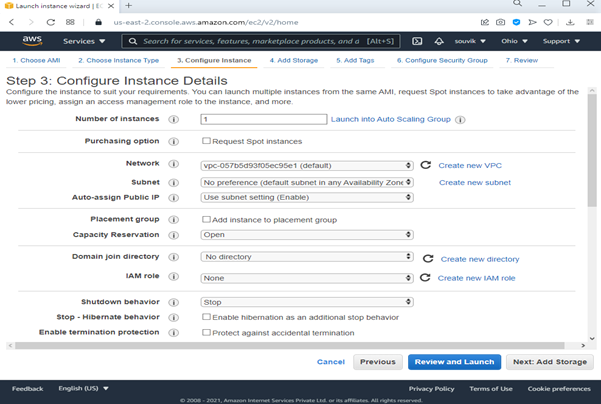Open the Auto-assign Public IP dropdown
Image resolution: width=601 pixels, height=404 pixels.
point(307,197)
